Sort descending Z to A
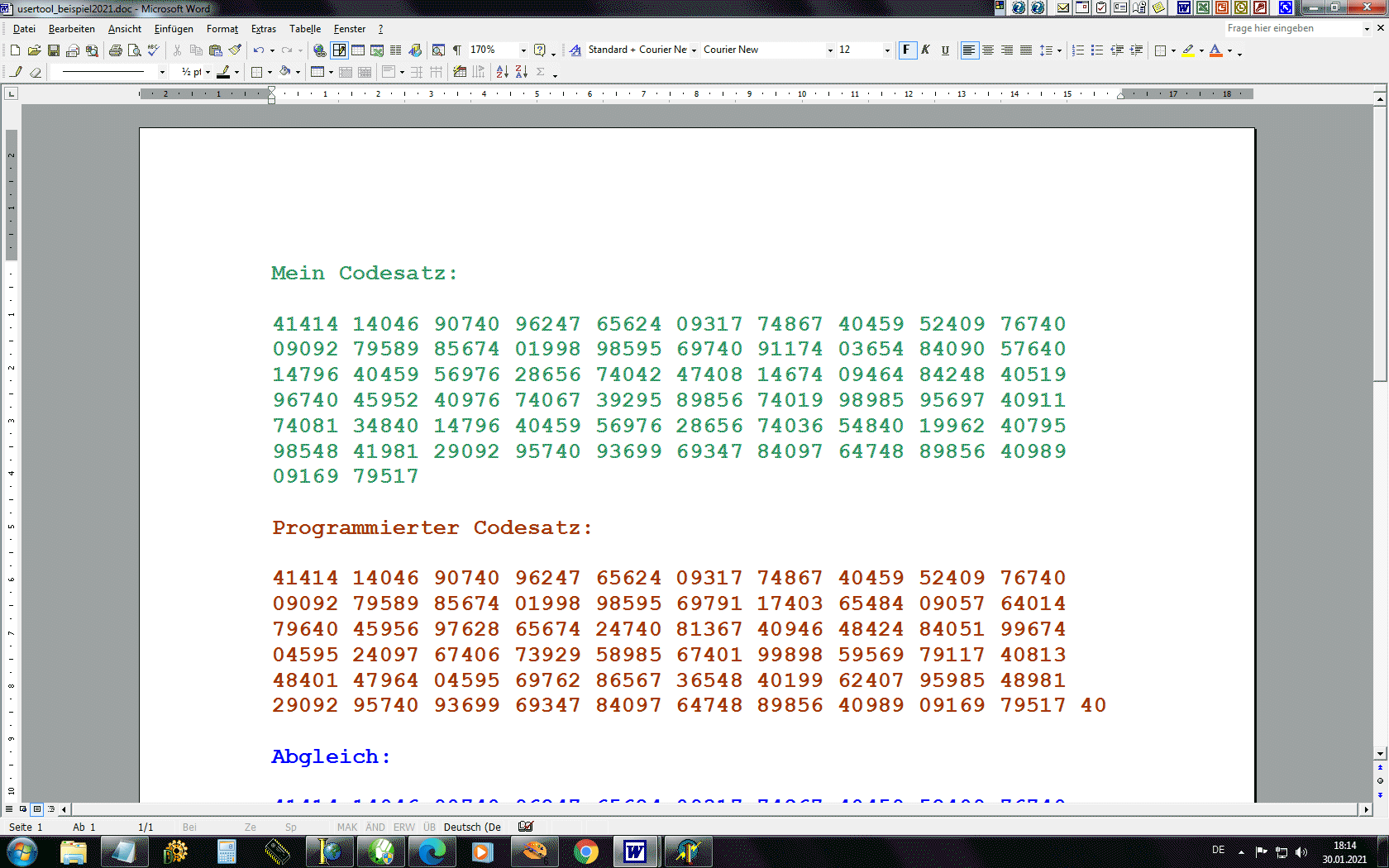1389x868 pixels. pyautogui.click(x=521, y=72)
